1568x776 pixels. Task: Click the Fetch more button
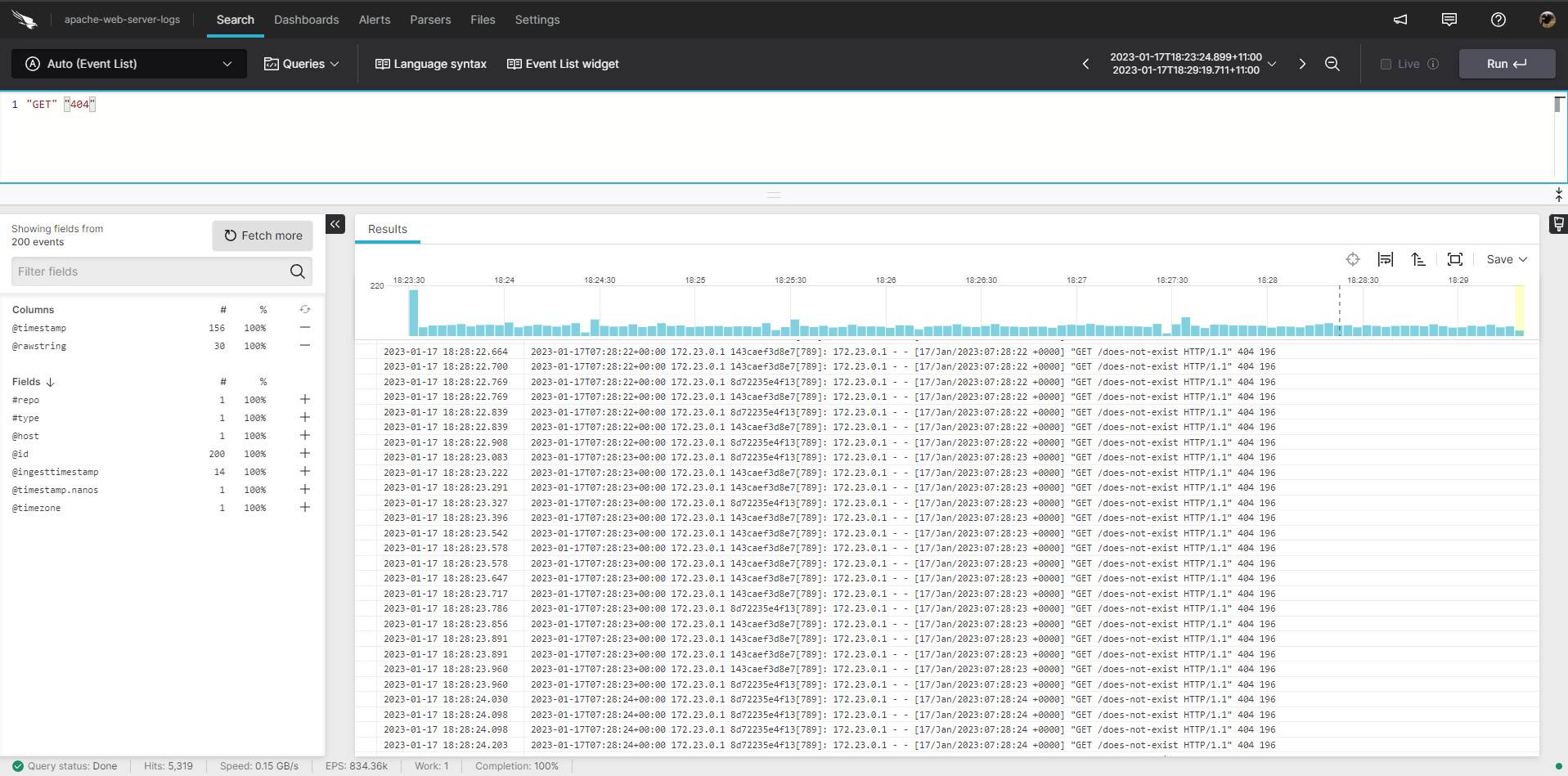pyautogui.click(x=263, y=235)
